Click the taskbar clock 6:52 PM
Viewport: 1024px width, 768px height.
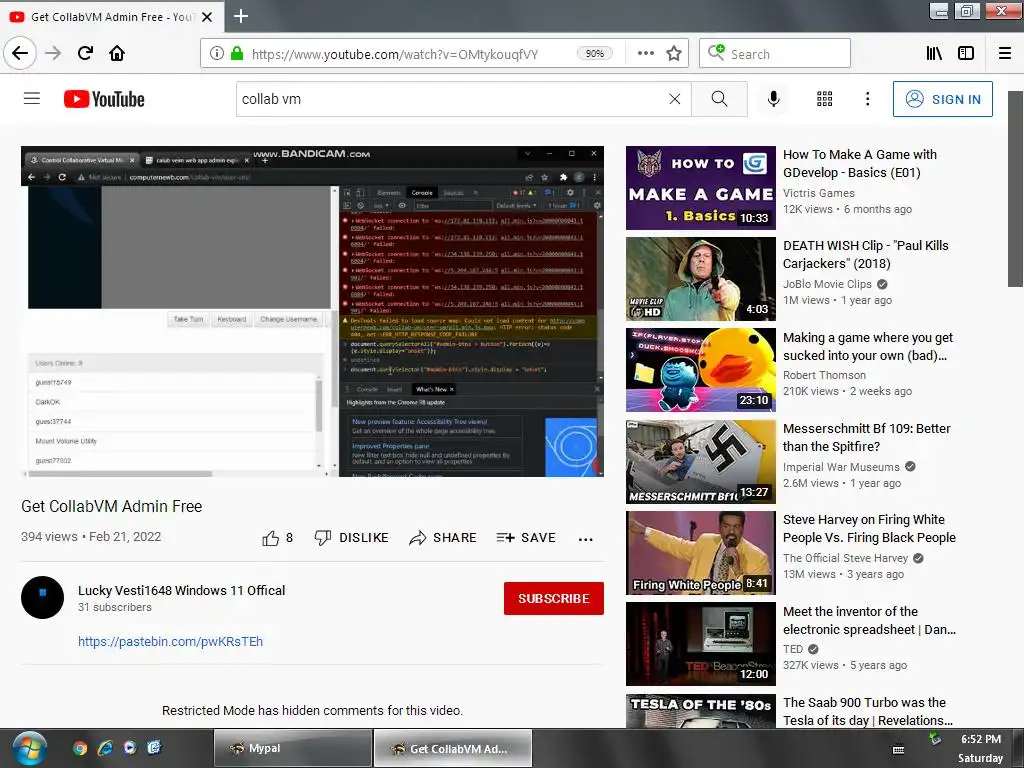[x=980, y=739]
